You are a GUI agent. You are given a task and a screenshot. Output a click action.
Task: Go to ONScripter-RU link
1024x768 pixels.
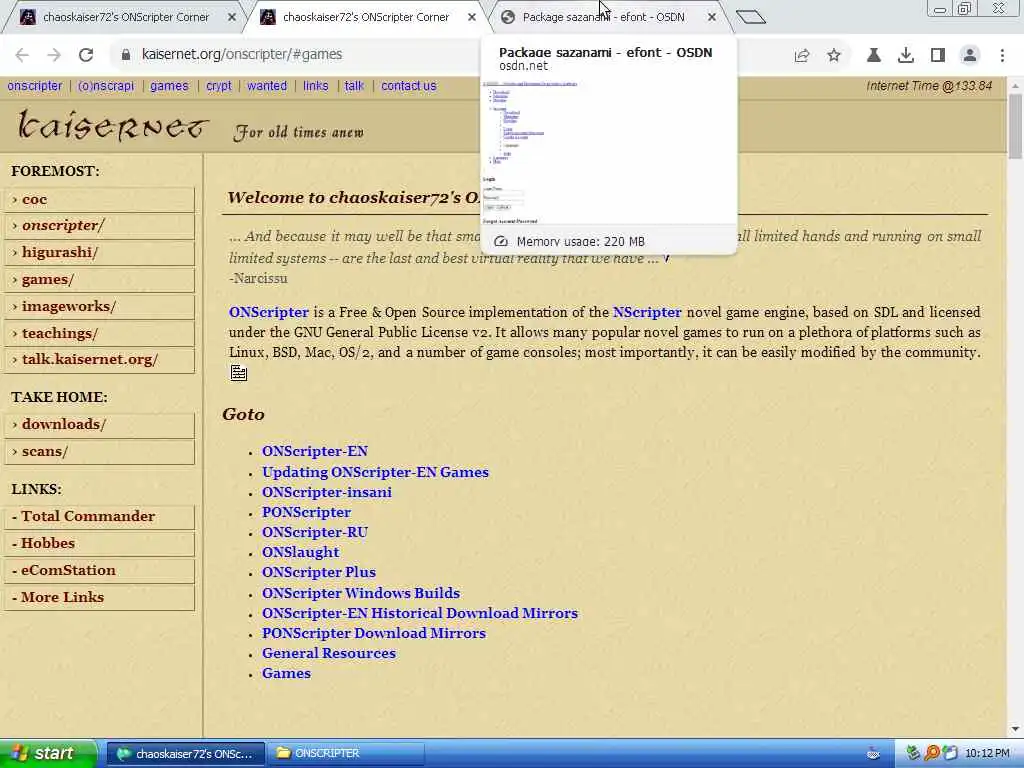pos(315,532)
